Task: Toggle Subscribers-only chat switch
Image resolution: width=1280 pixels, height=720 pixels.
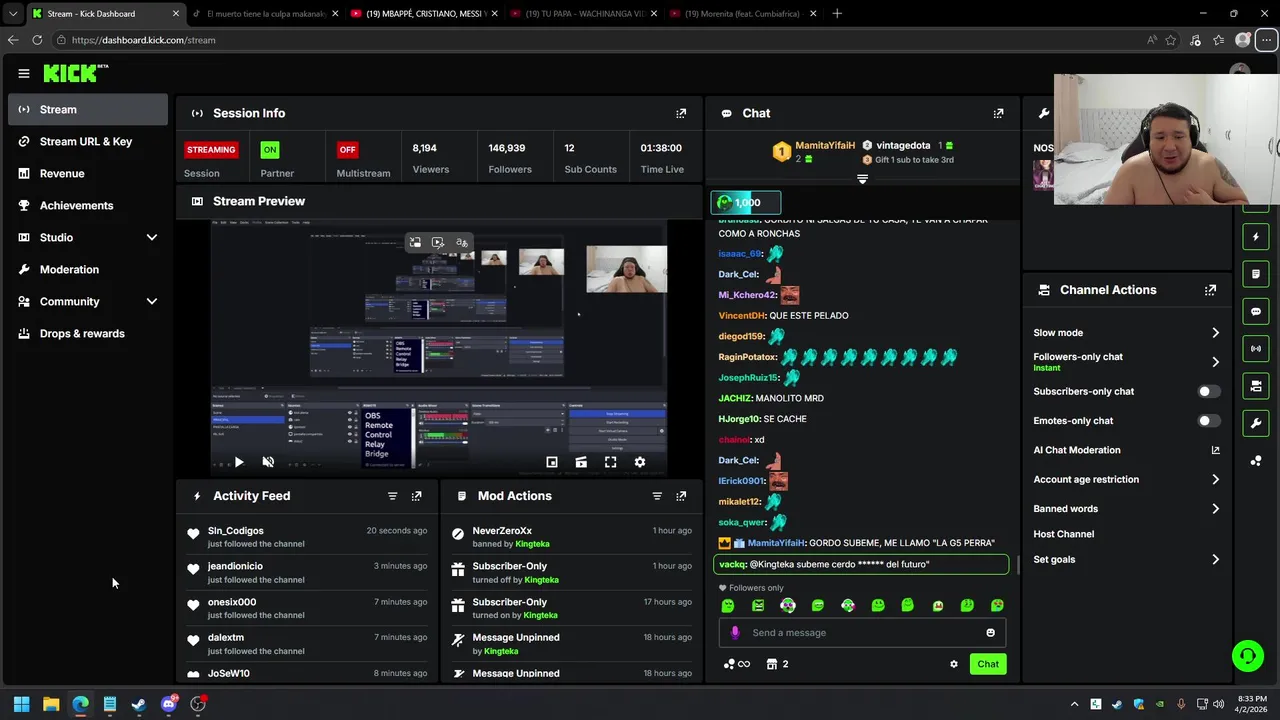Action: coord(1209,392)
